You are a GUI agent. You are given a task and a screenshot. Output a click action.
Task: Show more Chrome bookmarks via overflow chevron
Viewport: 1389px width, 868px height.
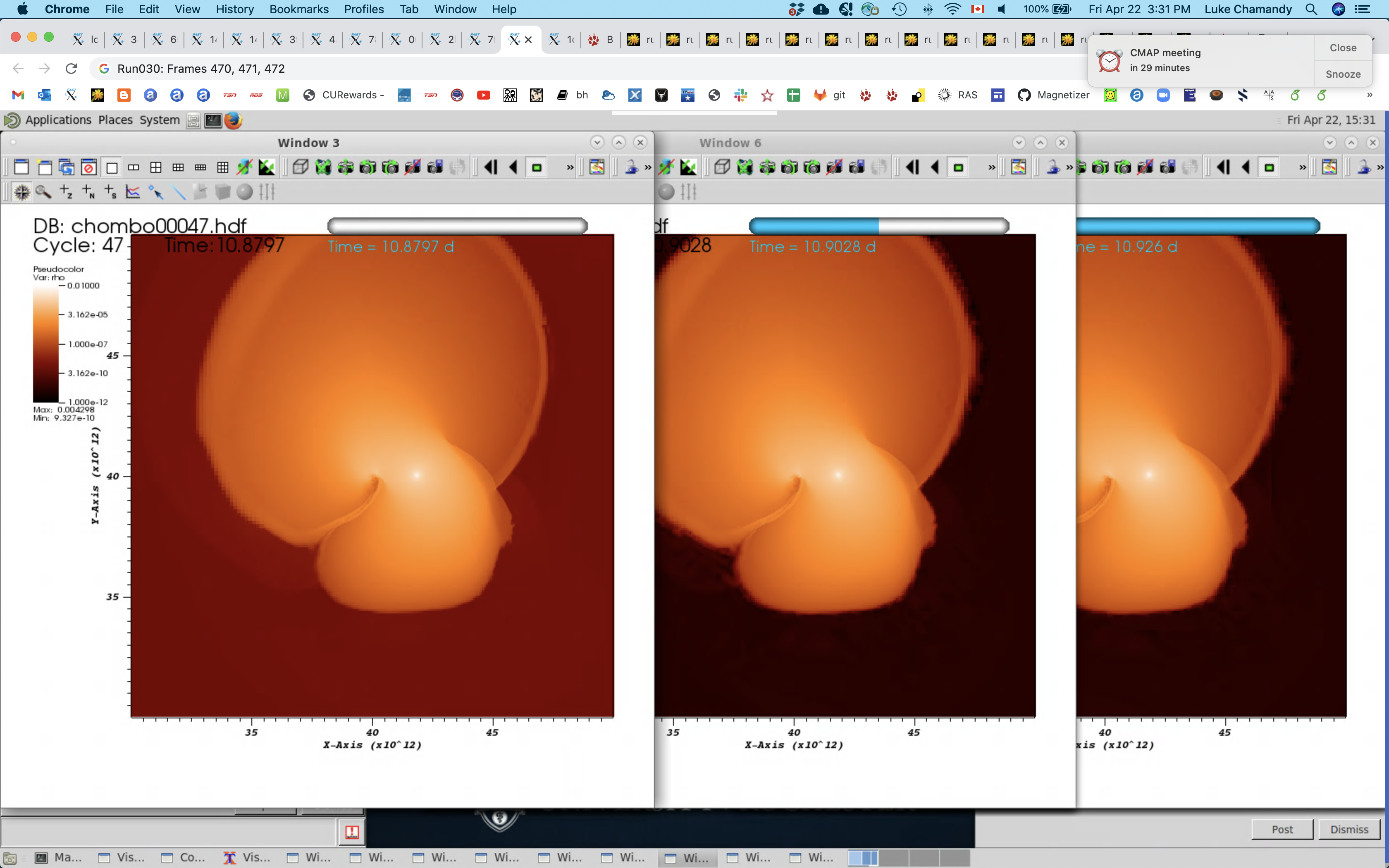pyautogui.click(x=1370, y=95)
